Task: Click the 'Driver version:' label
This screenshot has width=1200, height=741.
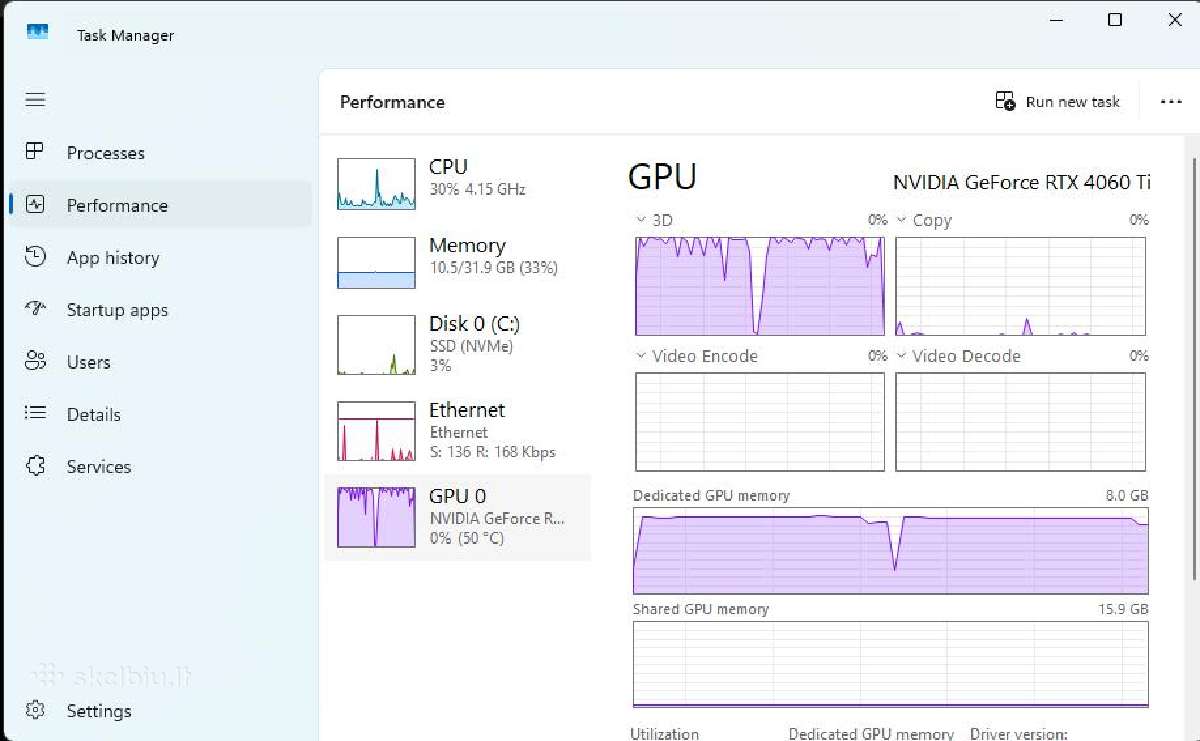Action: click(1019, 734)
